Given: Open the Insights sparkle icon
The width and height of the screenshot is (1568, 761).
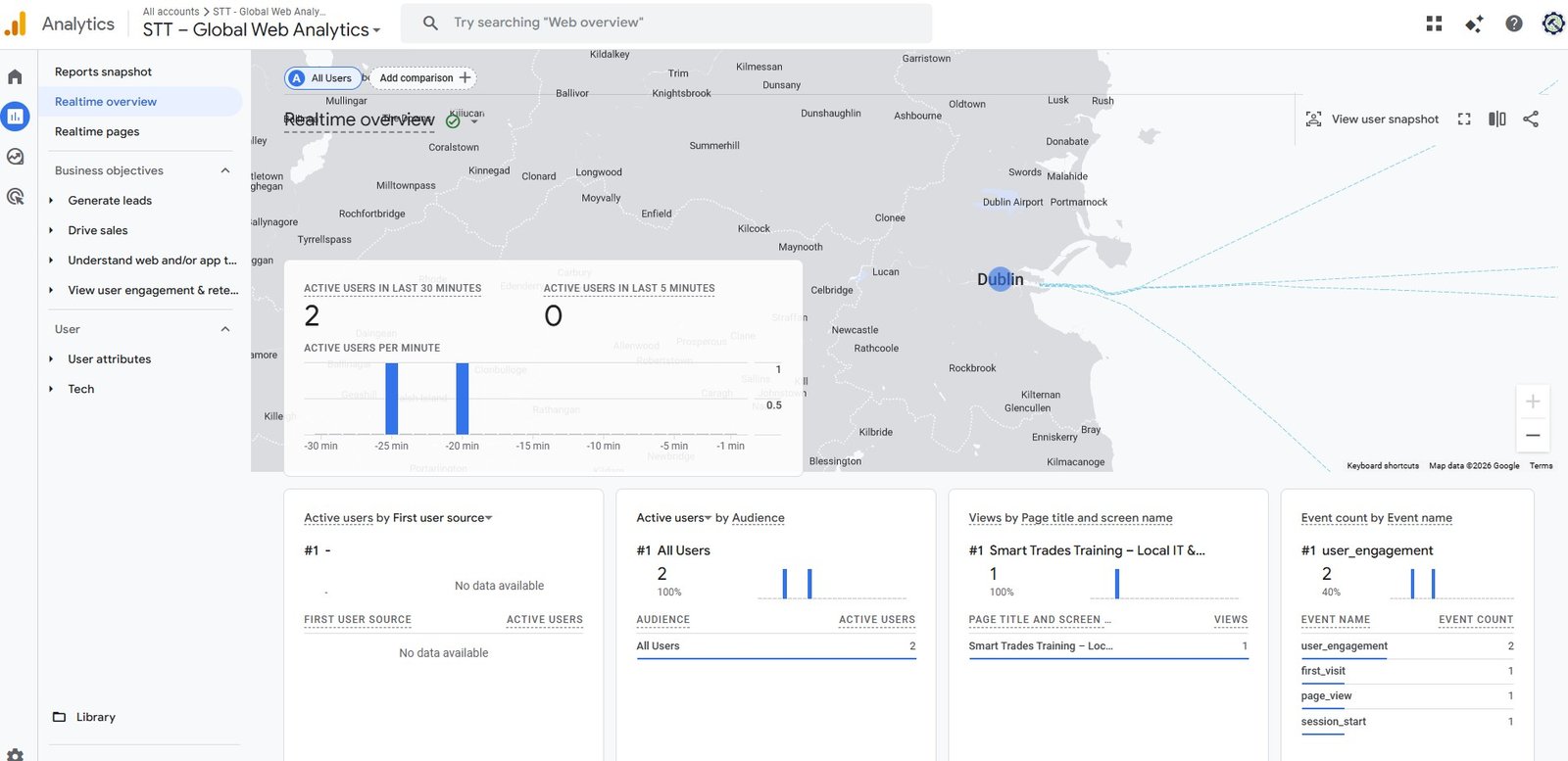Looking at the screenshot, I should 1474,24.
